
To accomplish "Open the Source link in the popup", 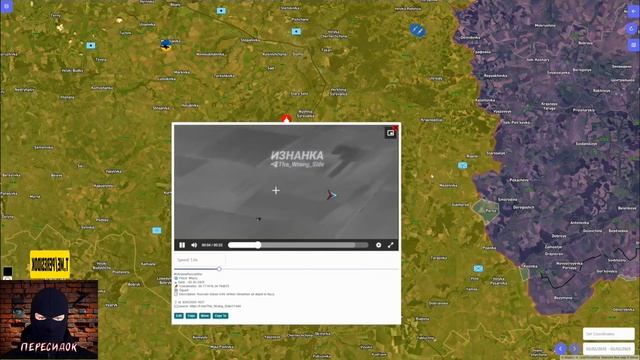I will click(208, 306).
